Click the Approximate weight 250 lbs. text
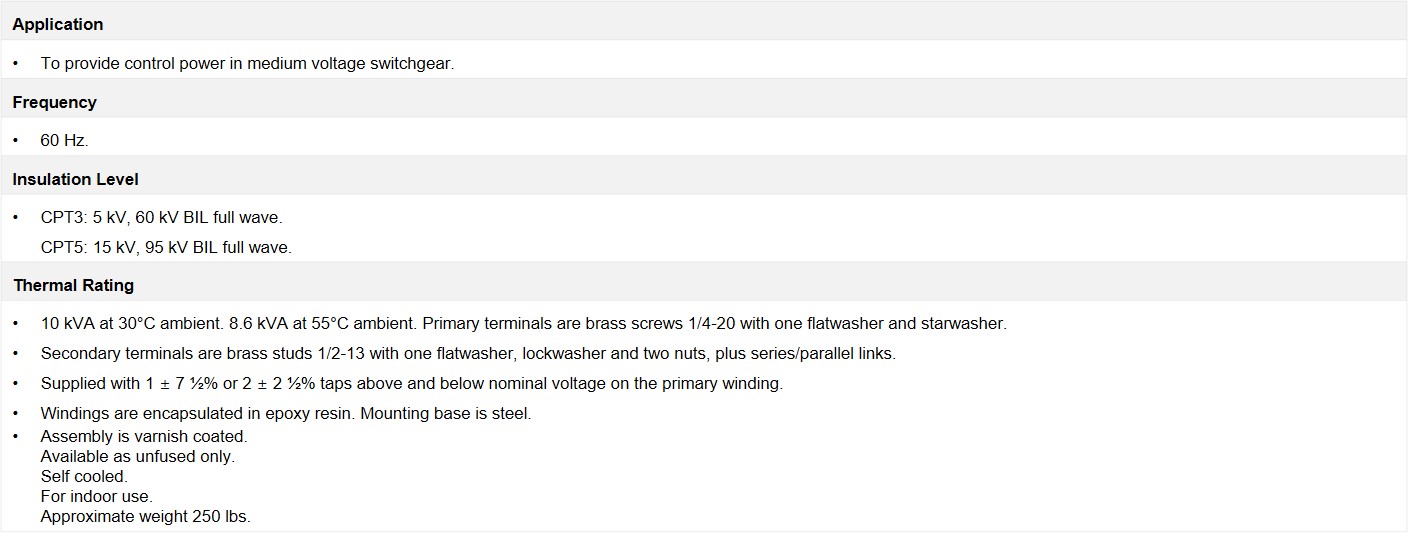 pos(146,517)
